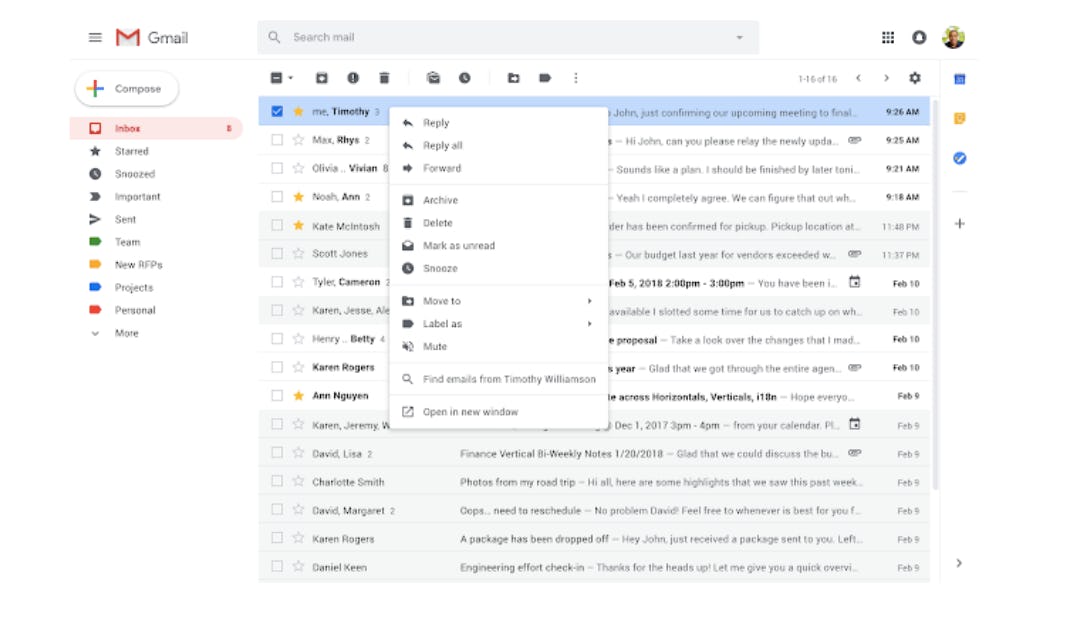Open the Calendar side panel icon
Screen dimensions: 1070x617
(959, 79)
